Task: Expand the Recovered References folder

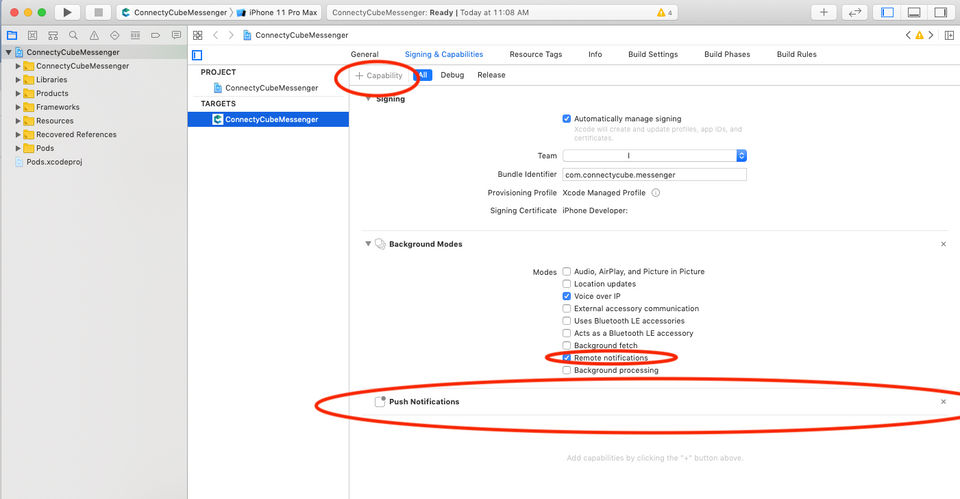Action: (18, 135)
